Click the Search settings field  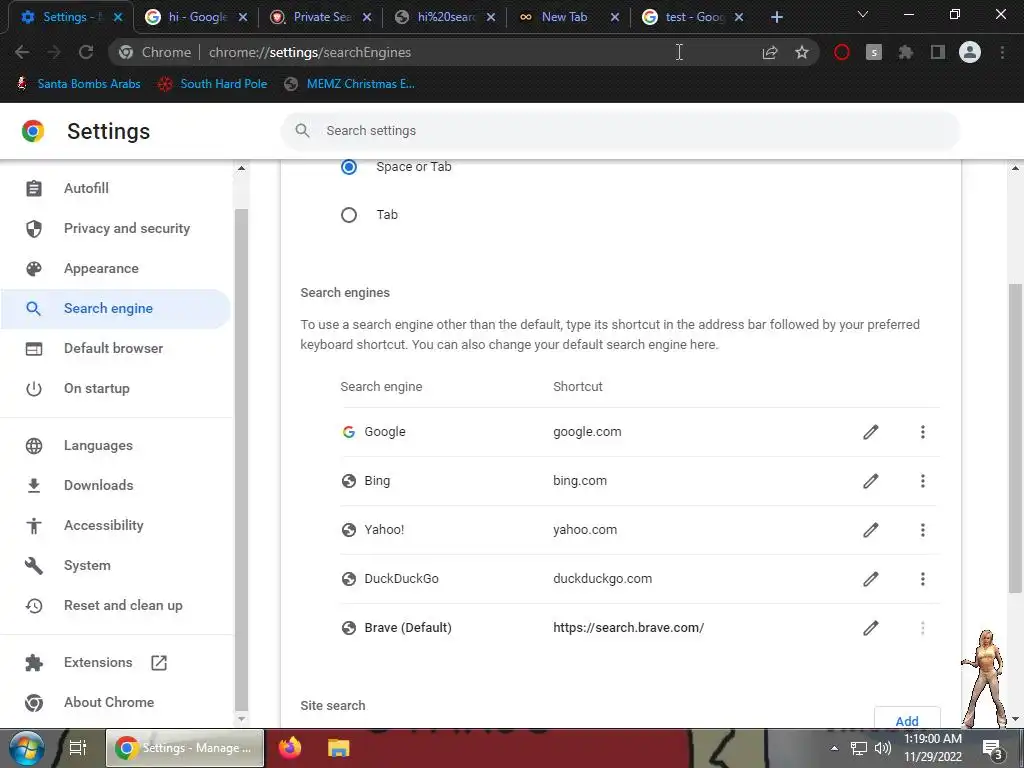click(620, 131)
